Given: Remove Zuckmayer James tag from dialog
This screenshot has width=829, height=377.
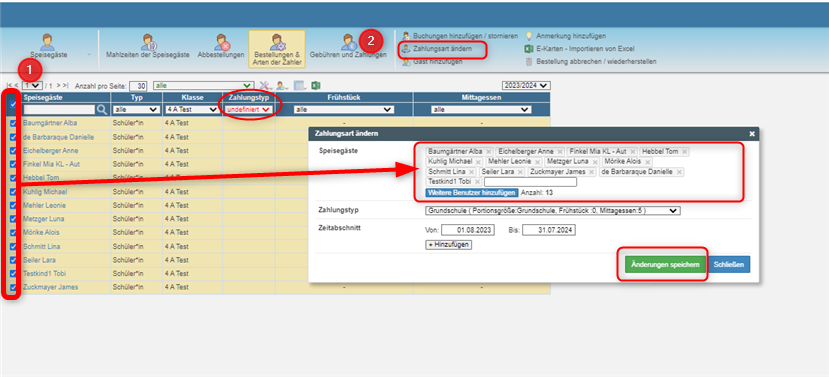Looking at the screenshot, I should point(591,172).
